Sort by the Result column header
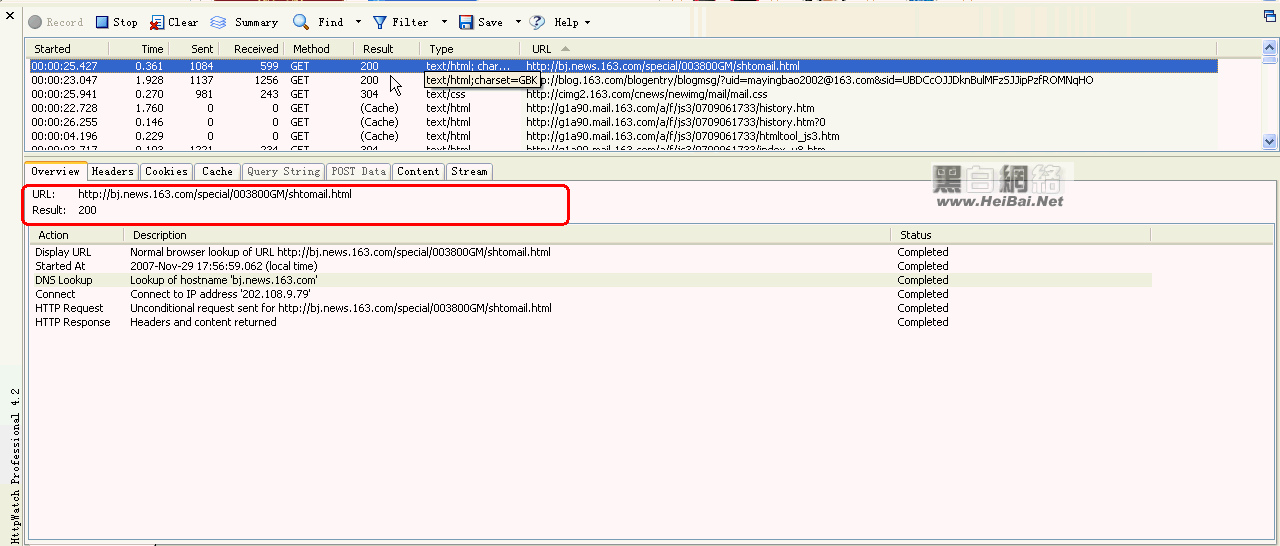1280x546 pixels. pyautogui.click(x=388, y=49)
